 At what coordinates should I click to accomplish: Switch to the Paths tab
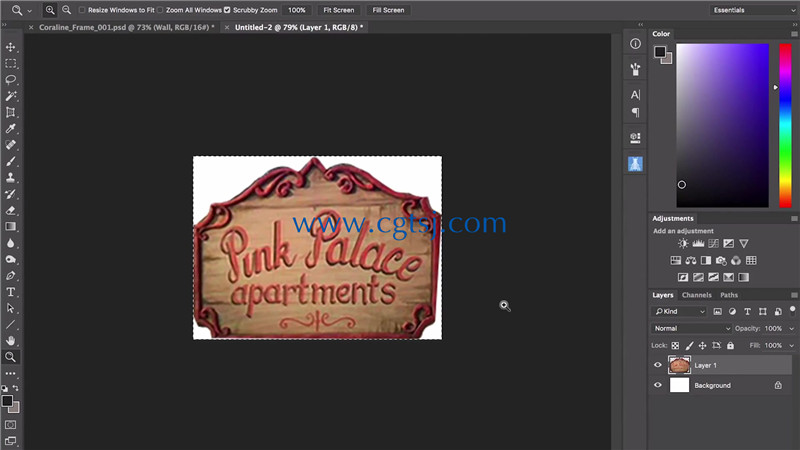point(729,295)
